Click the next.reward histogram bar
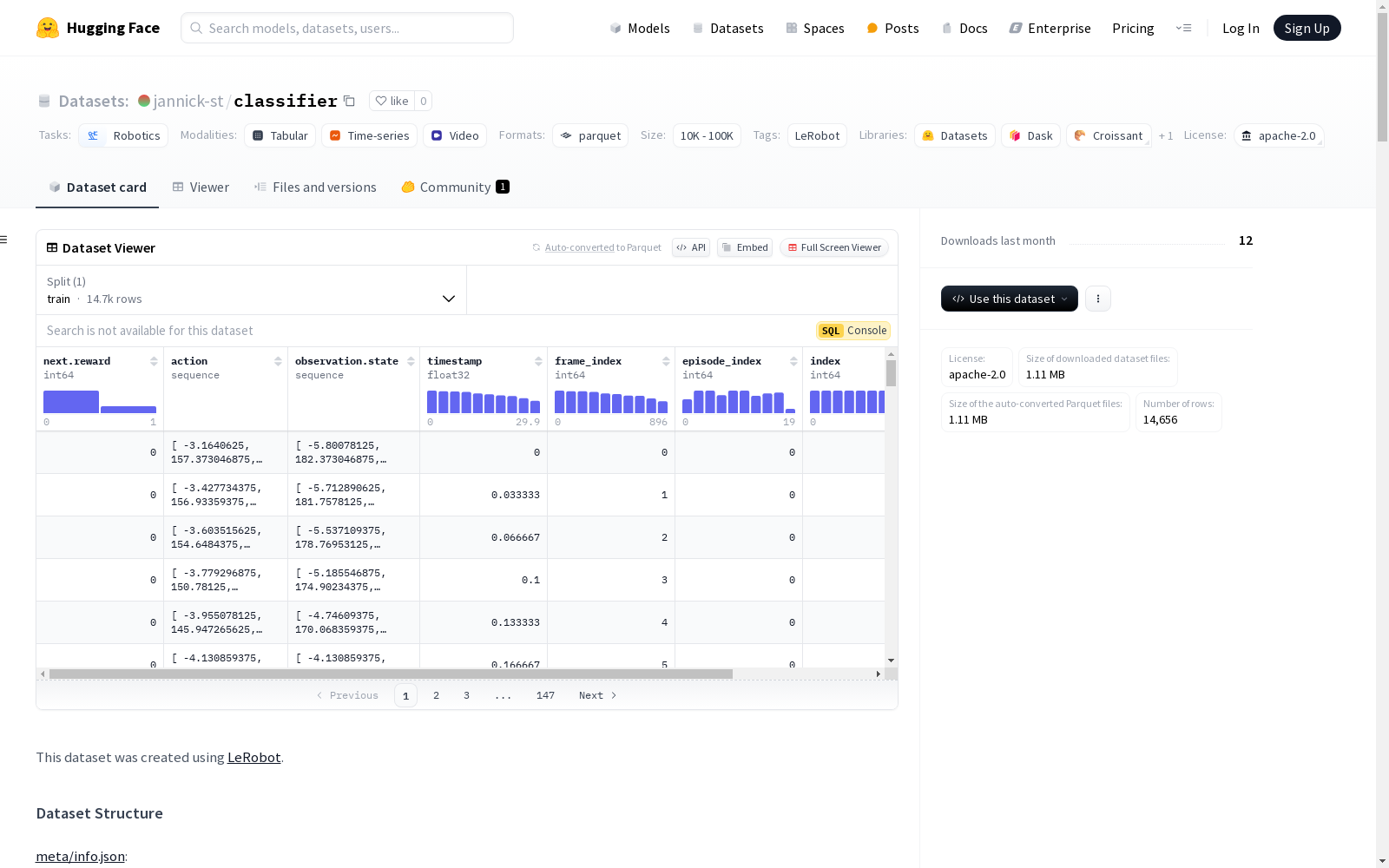Viewport: 1389px width, 868px height. (71, 402)
